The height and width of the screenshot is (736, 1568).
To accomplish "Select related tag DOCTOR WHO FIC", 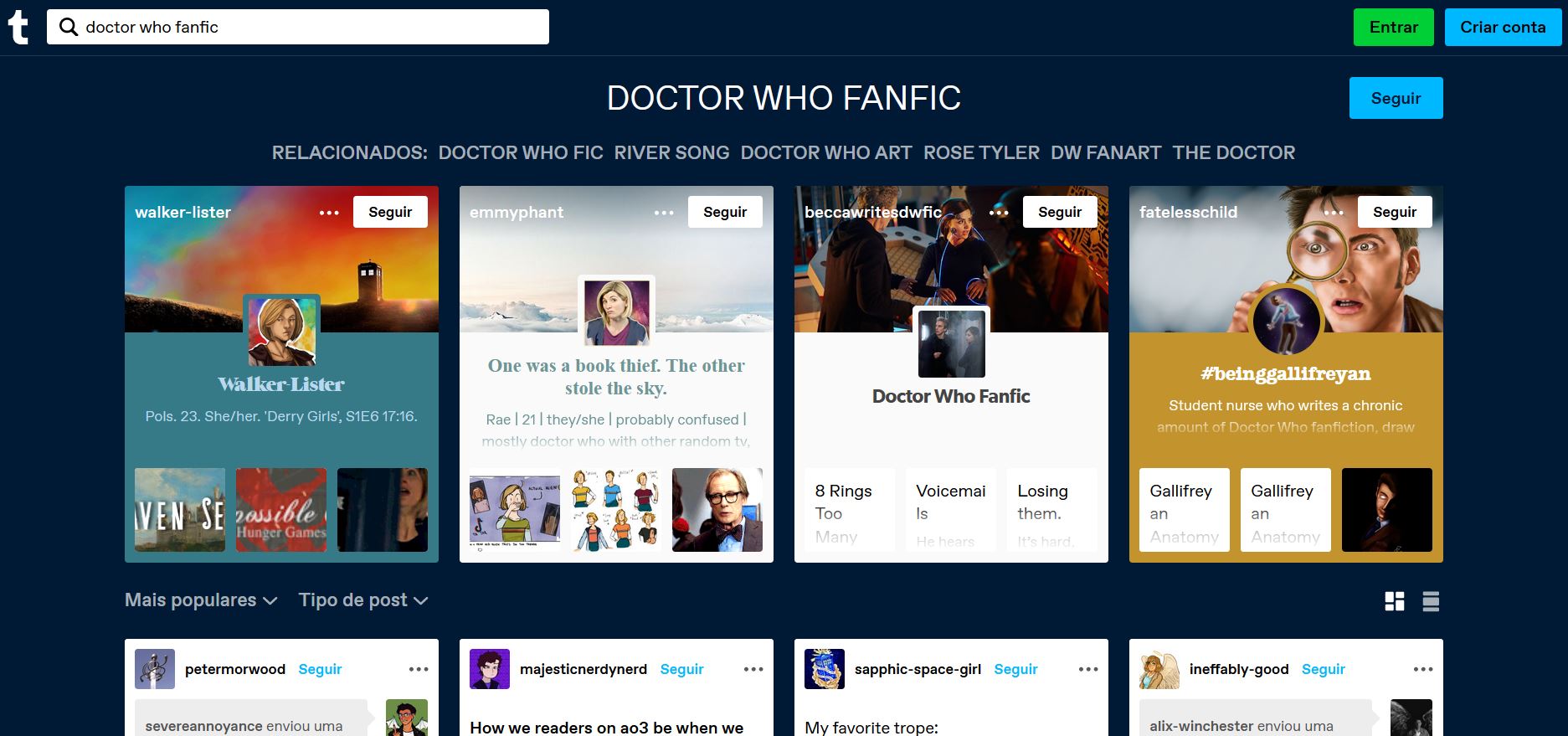I will 521,152.
